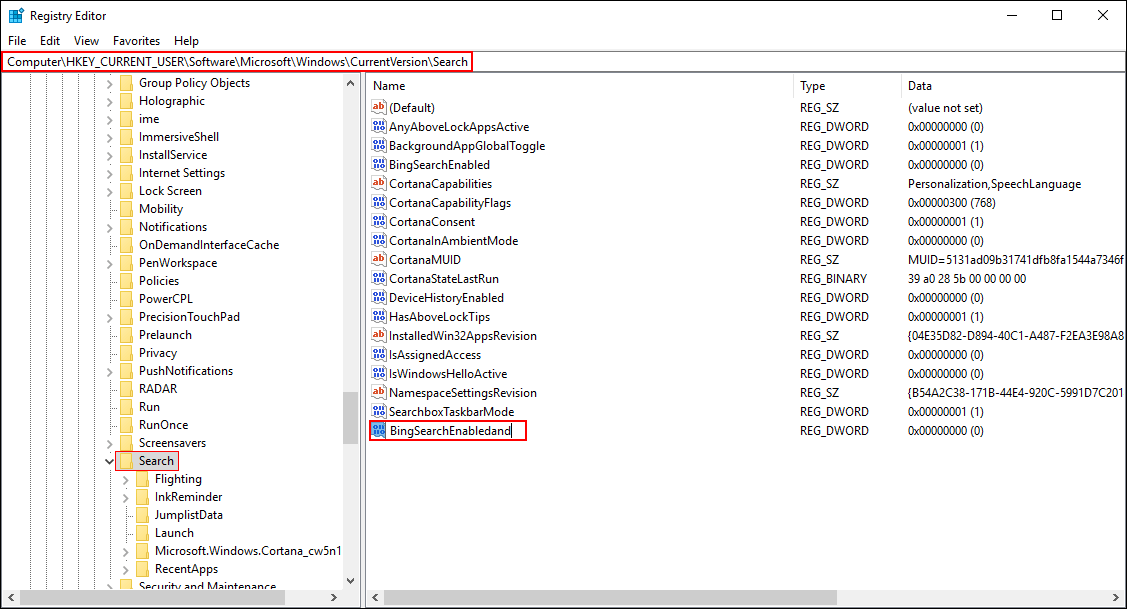Click the BackgroundAppGlobalToggle DWORD icon

[379, 145]
